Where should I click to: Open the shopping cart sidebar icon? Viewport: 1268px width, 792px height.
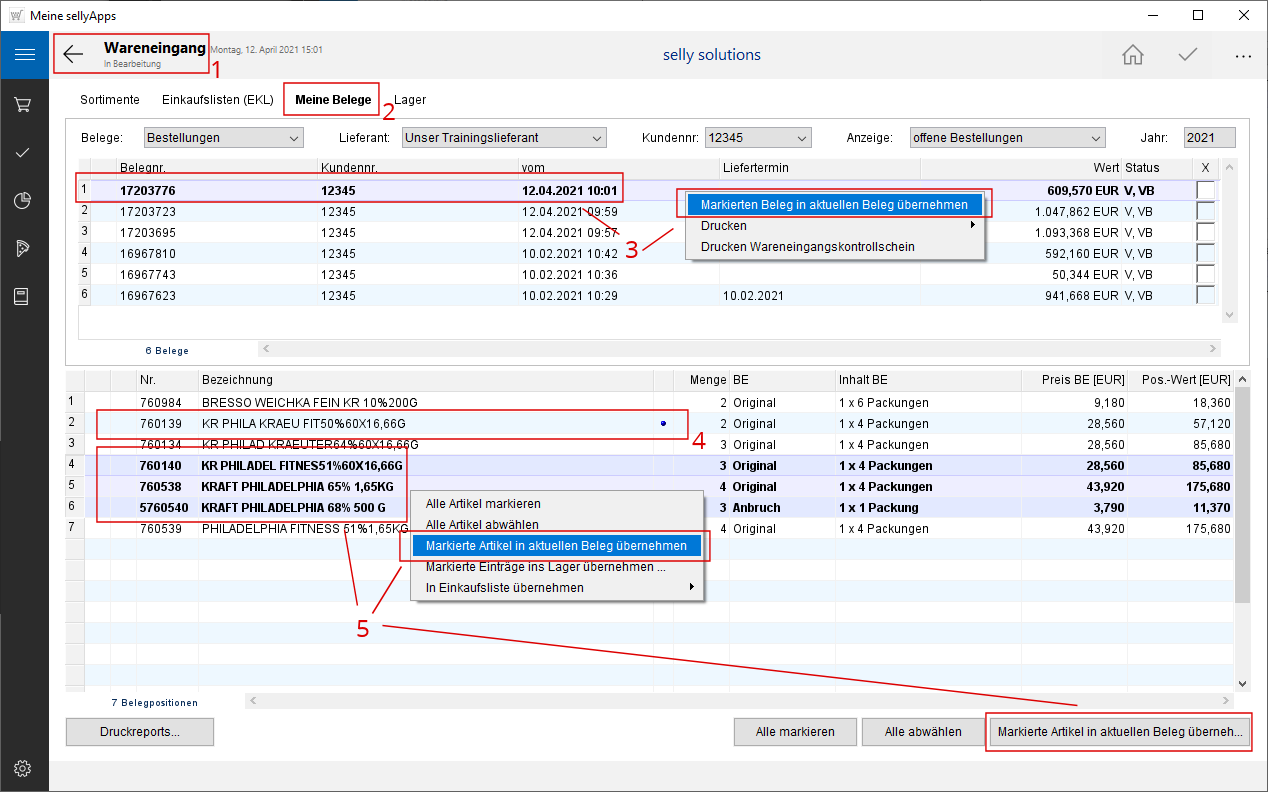click(24, 104)
